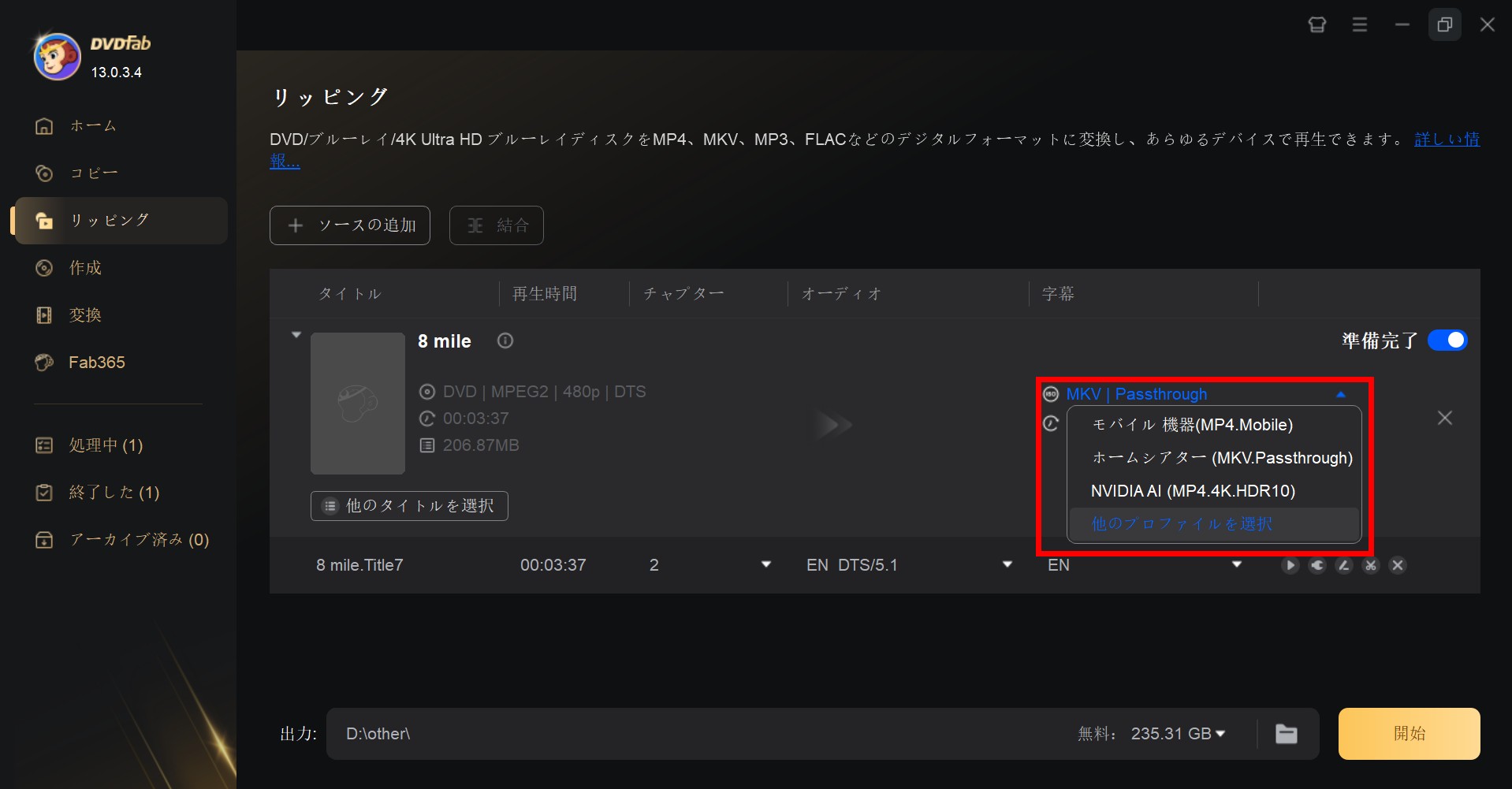Screen dimensions: 1512x789
Task: Remove 8 mile.Title7 with round X
Action: tap(1398, 565)
